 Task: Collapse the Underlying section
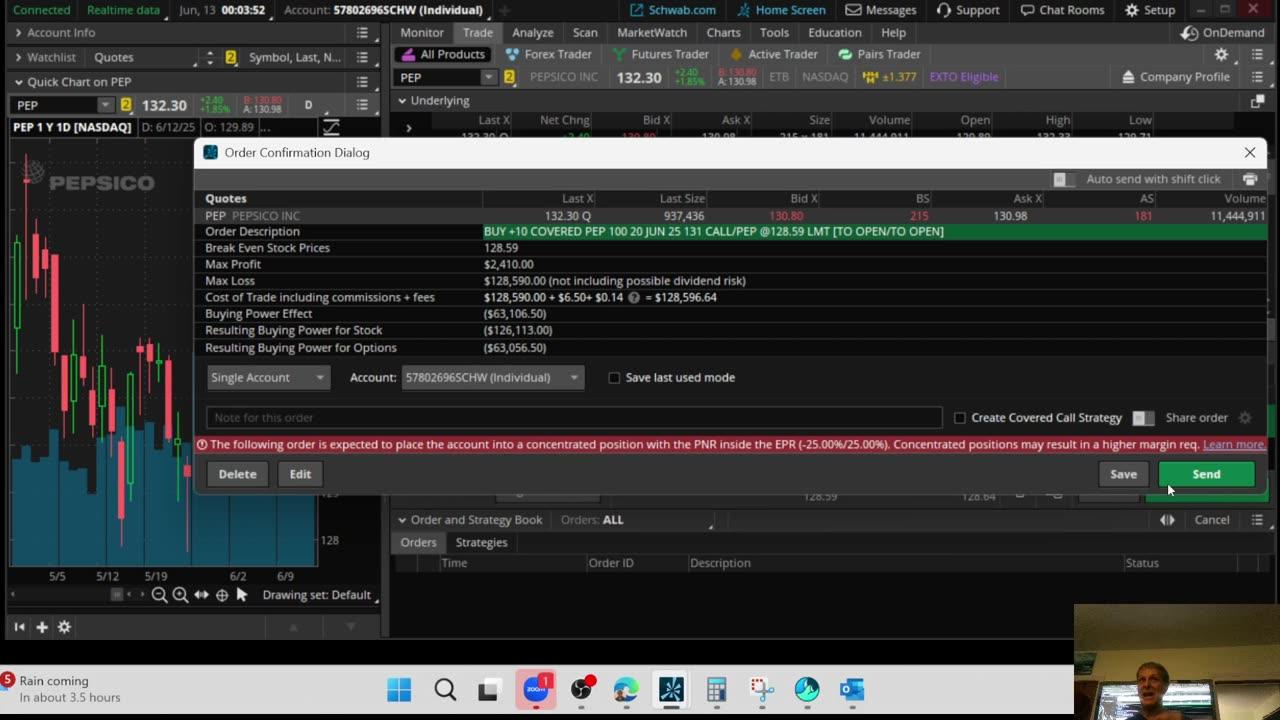(x=402, y=101)
